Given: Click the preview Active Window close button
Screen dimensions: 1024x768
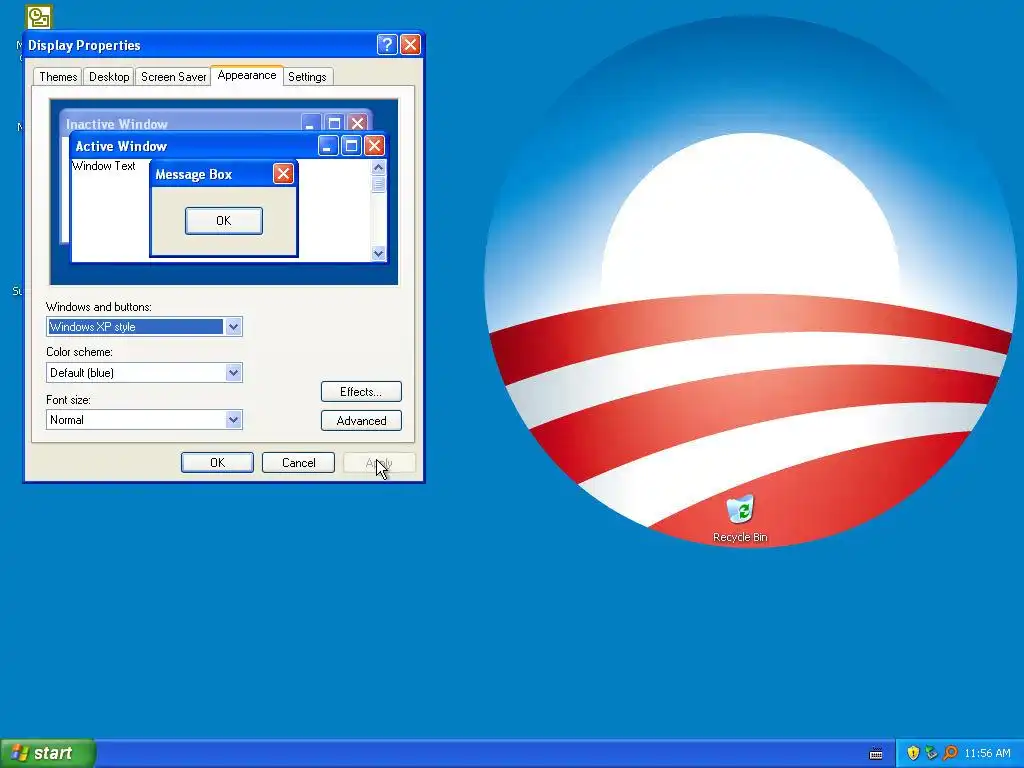Looking at the screenshot, I should point(374,146).
